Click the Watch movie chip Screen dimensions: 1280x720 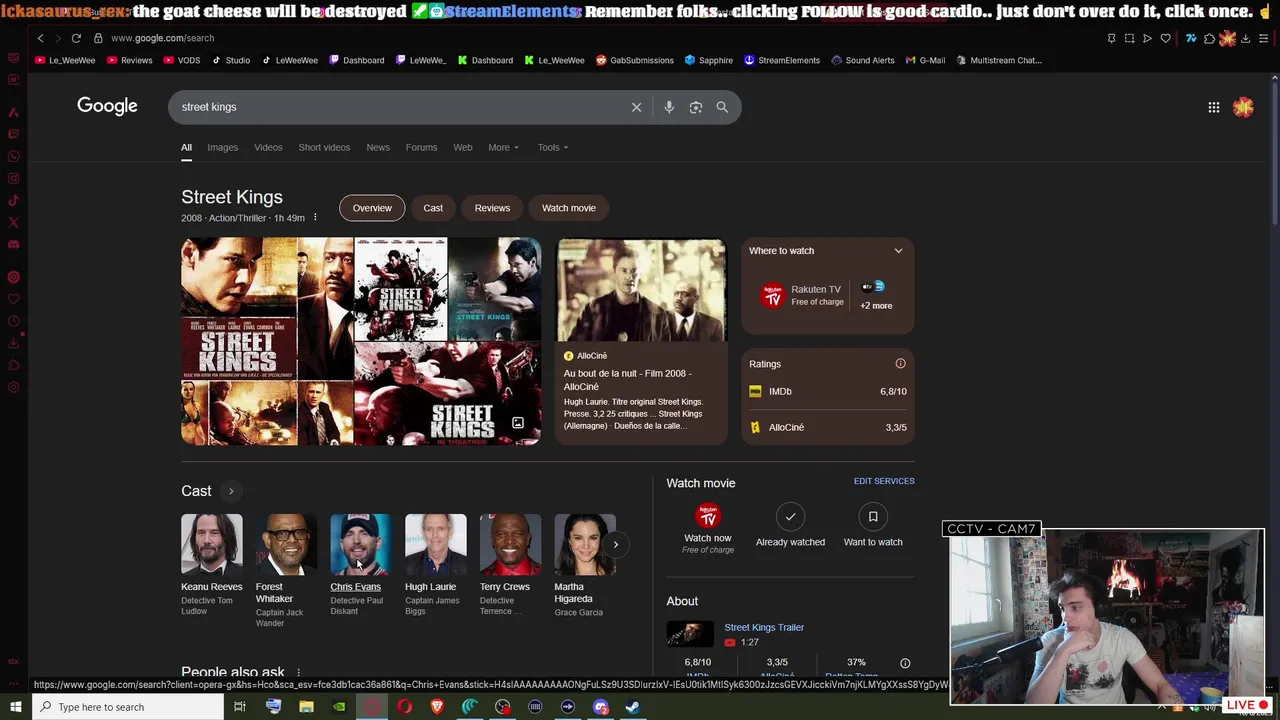[569, 208]
